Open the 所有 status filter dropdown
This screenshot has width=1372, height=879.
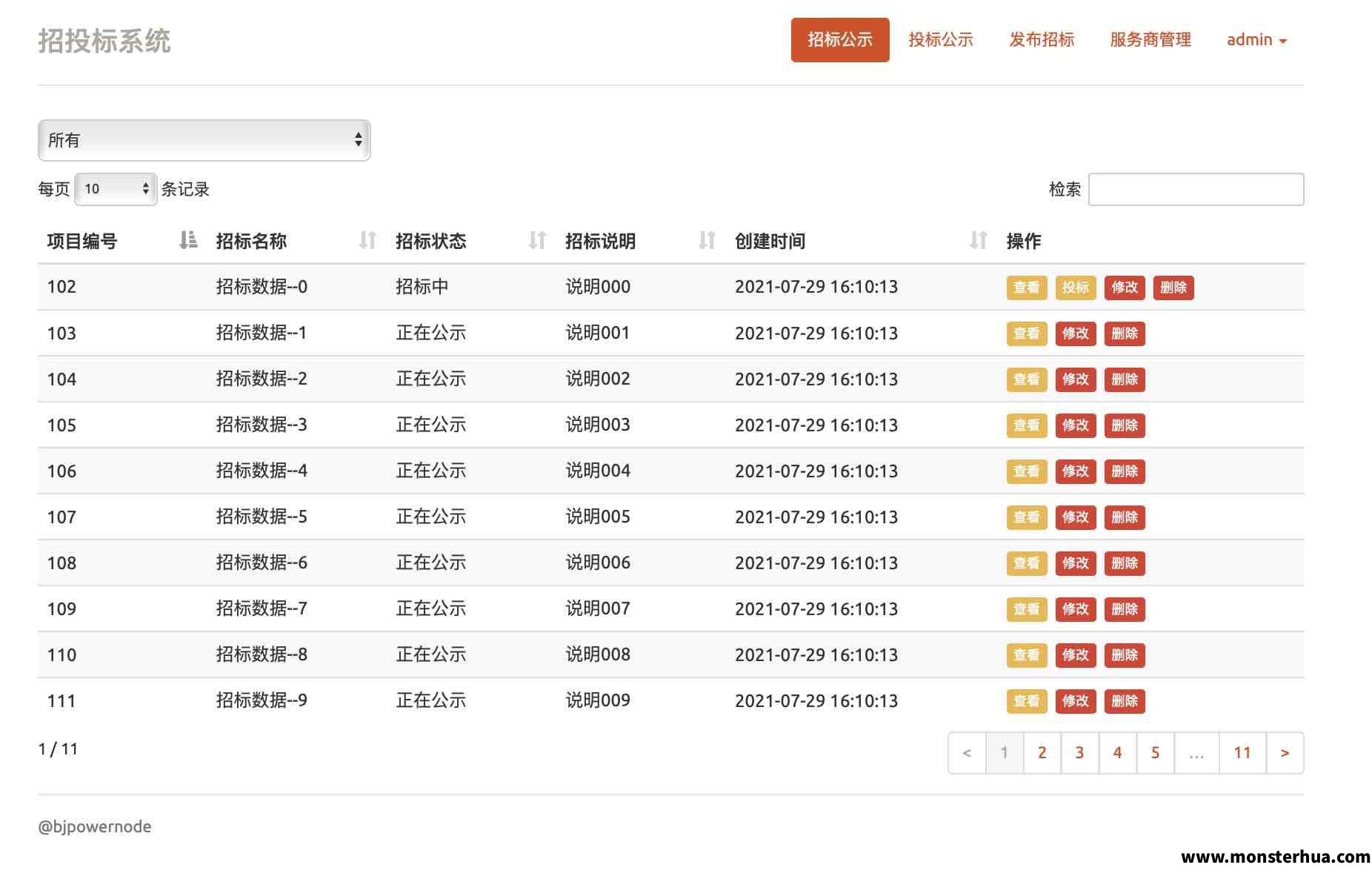[x=204, y=140]
